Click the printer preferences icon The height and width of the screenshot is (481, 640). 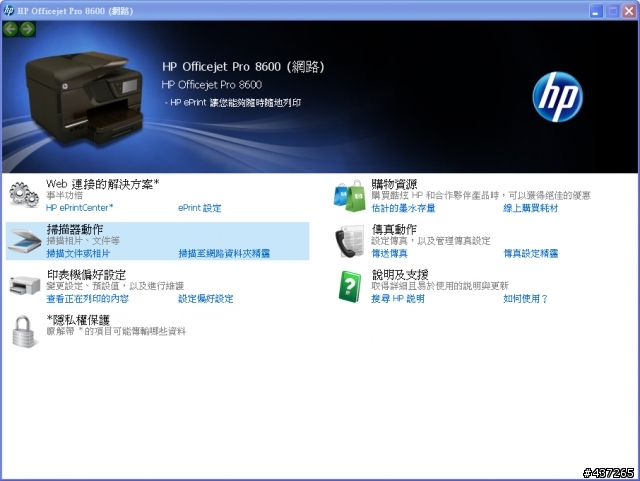(24, 285)
